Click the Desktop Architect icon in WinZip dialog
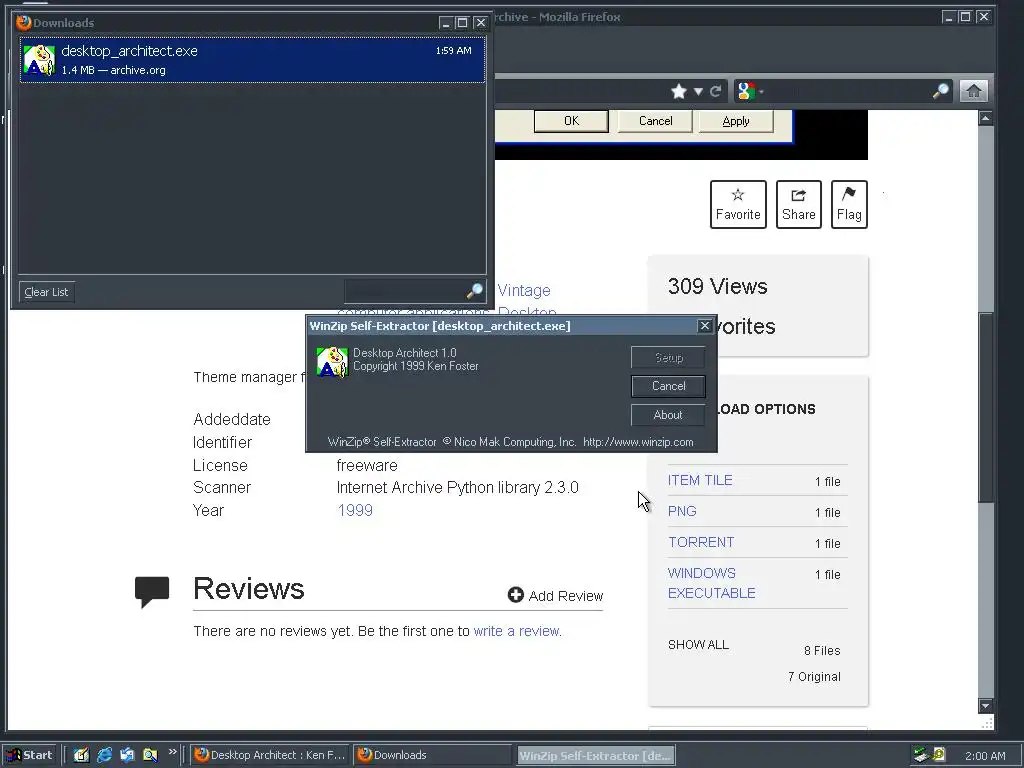 [332, 362]
